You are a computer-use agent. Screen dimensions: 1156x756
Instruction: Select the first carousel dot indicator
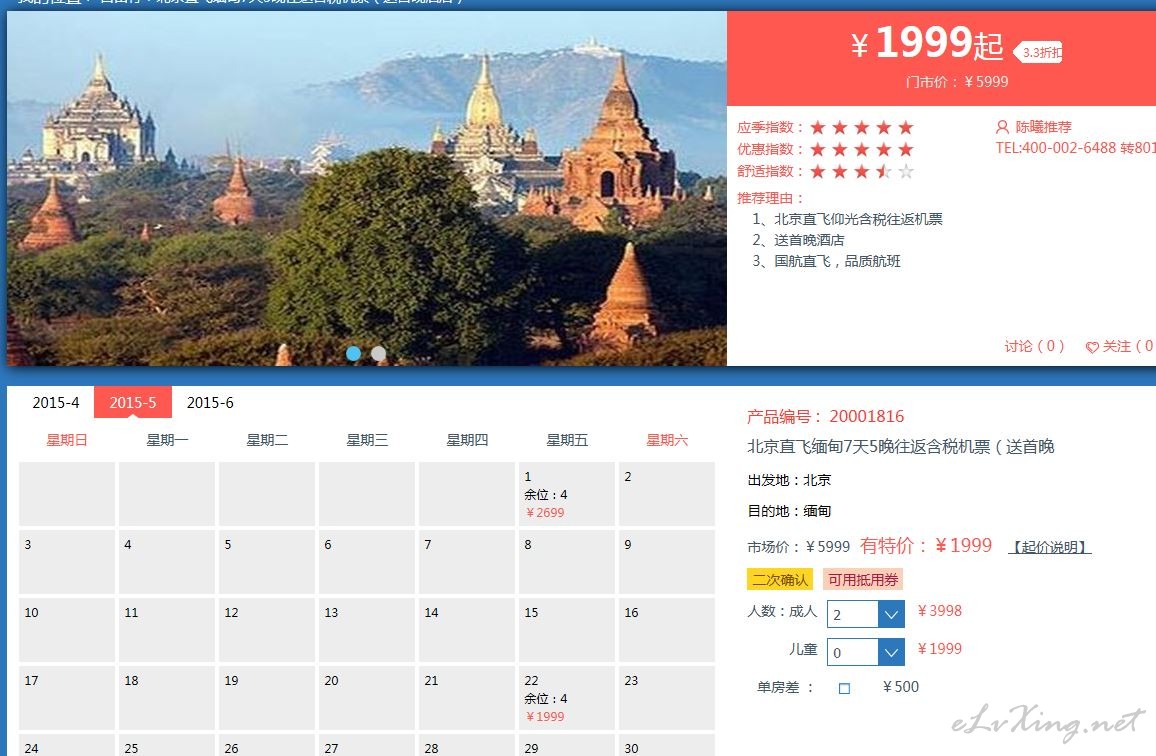coord(354,353)
